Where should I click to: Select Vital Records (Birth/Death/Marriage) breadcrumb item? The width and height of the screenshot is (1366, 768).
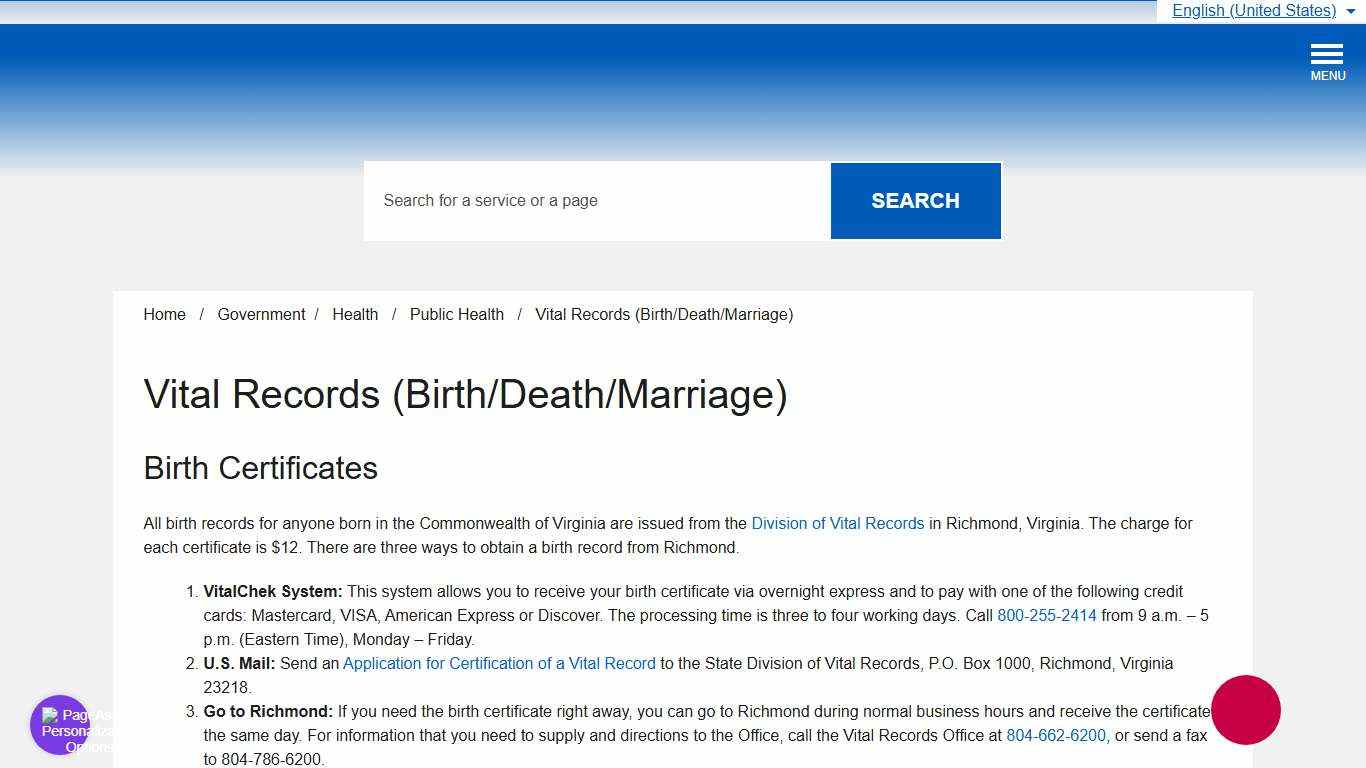664,314
